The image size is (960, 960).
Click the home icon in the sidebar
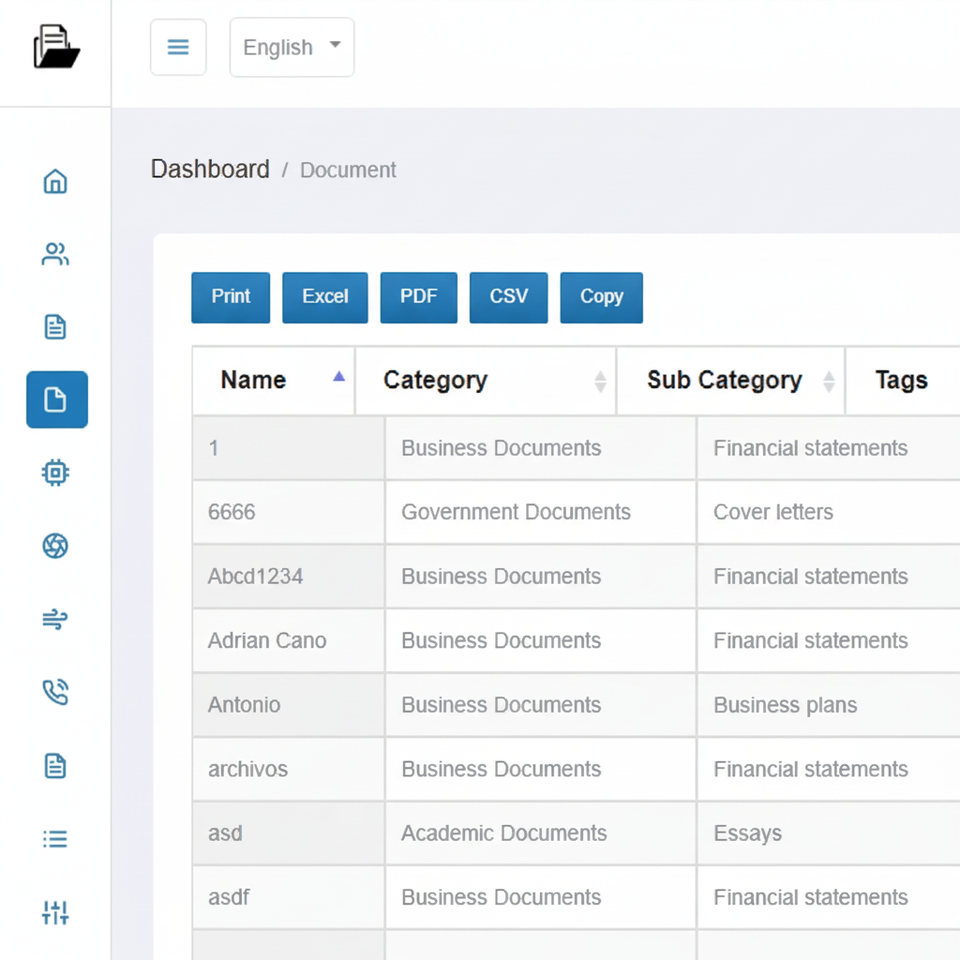[55, 182]
